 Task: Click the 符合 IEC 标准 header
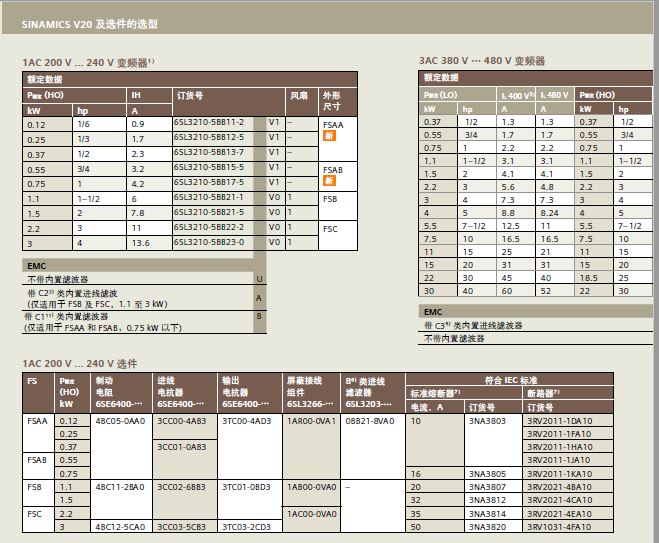click(510, 380)
